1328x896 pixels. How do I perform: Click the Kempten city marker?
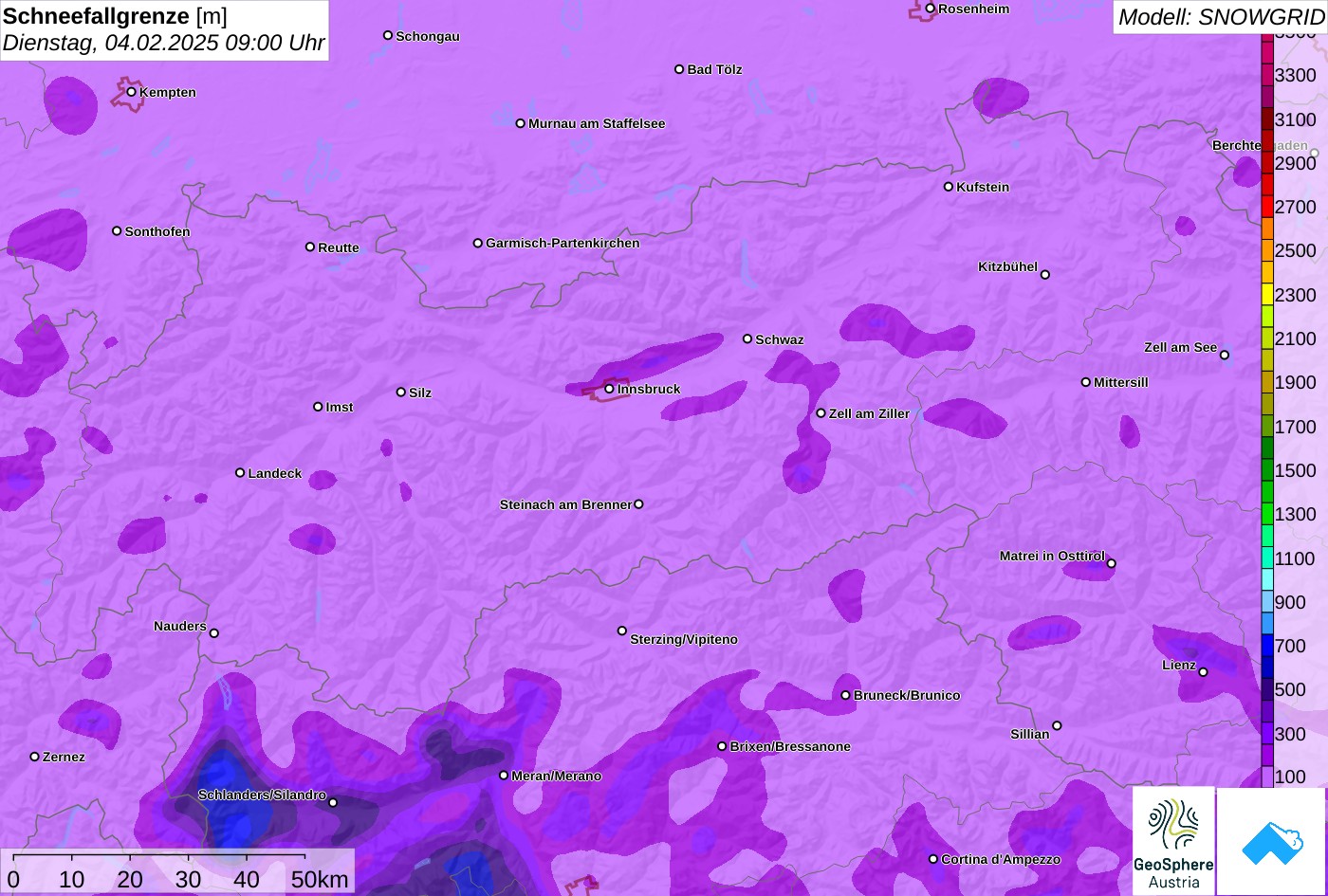click(132, 92)
